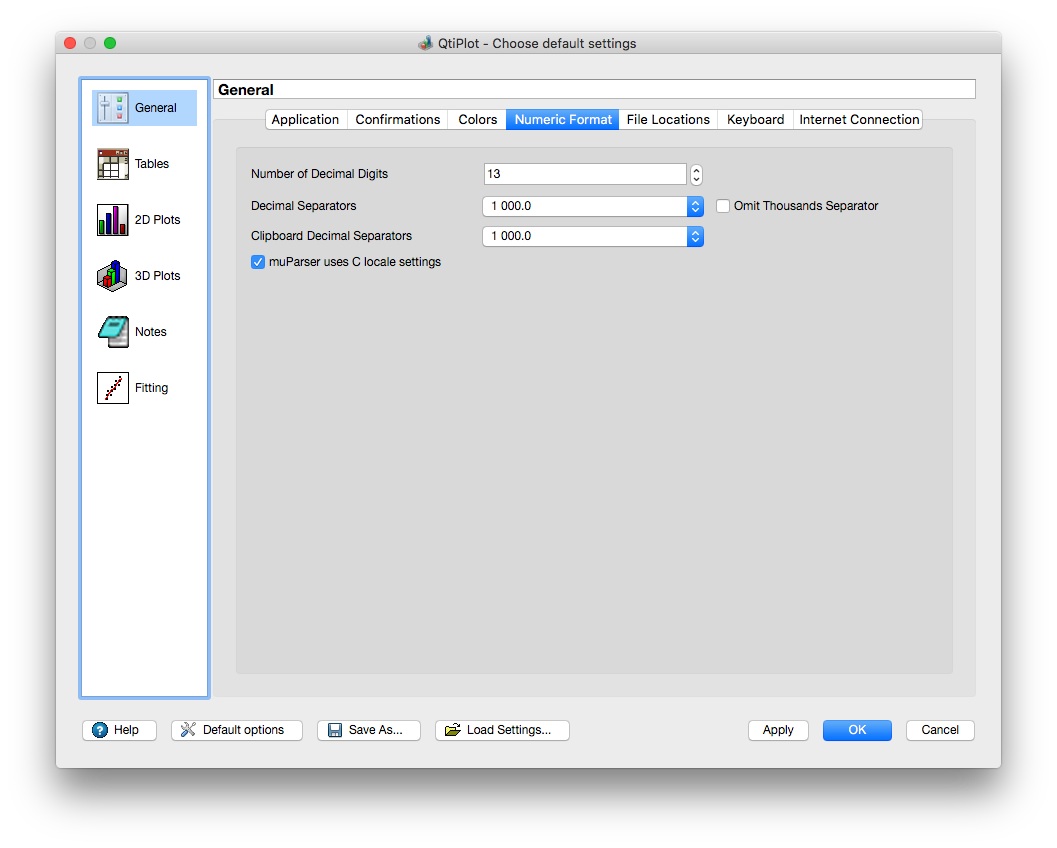Enable Omit Thousands Separator checkbox
The height and width of the screenshot is (848, 1057).
coord(724,206)
